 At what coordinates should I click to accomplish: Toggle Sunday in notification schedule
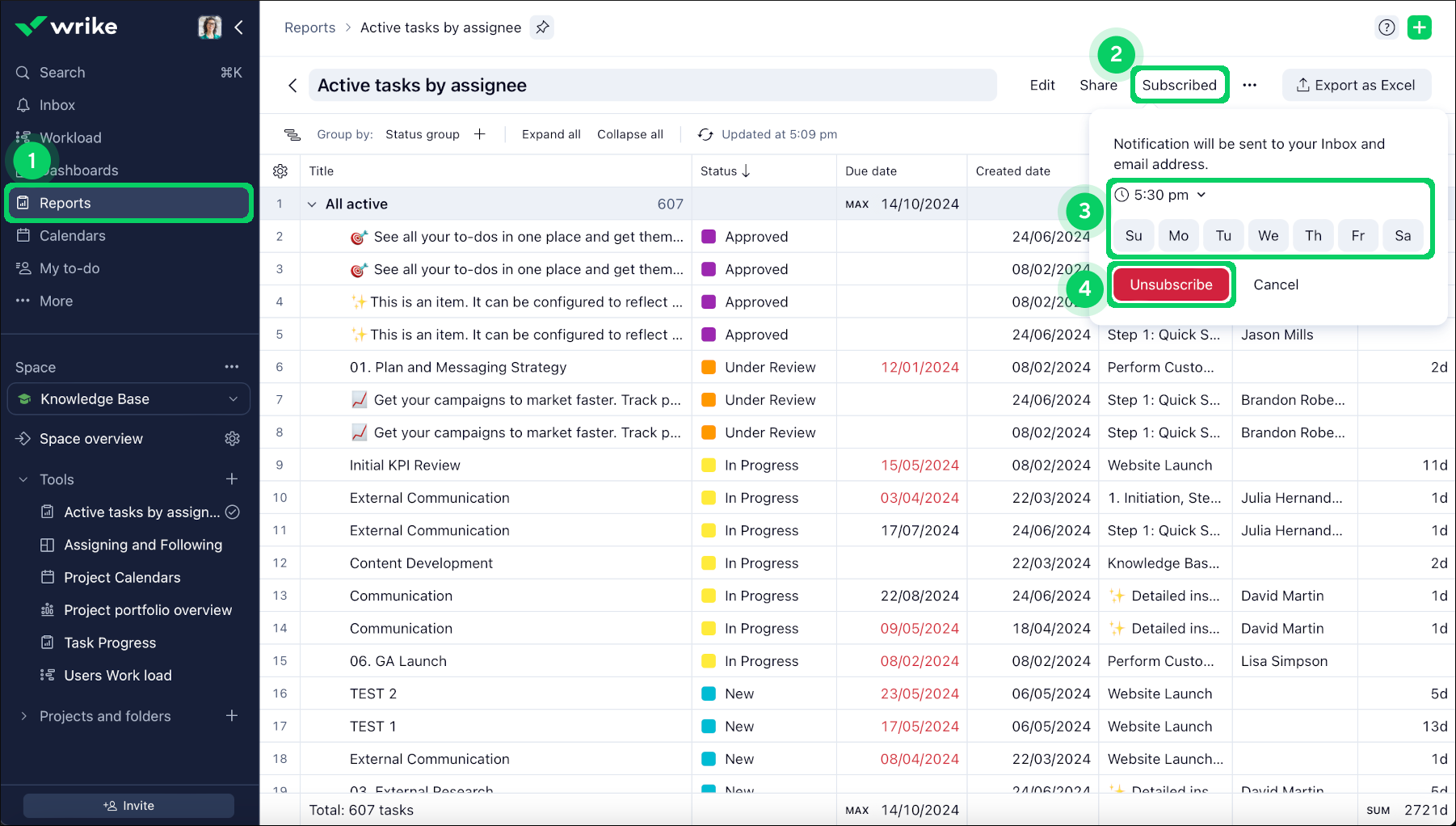[1134, 236]
